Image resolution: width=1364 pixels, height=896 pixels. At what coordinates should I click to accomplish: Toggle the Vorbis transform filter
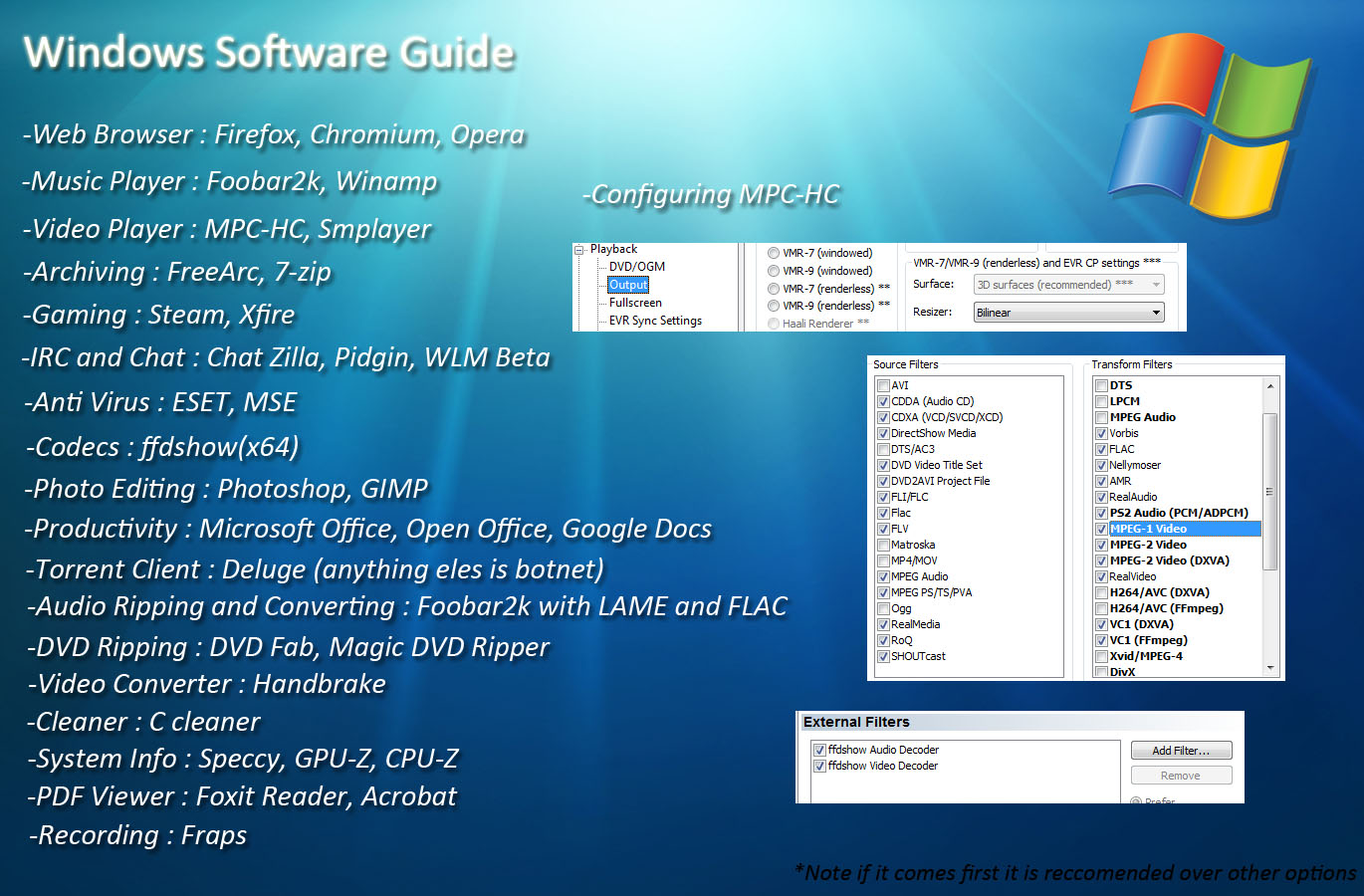point(1101,434)
